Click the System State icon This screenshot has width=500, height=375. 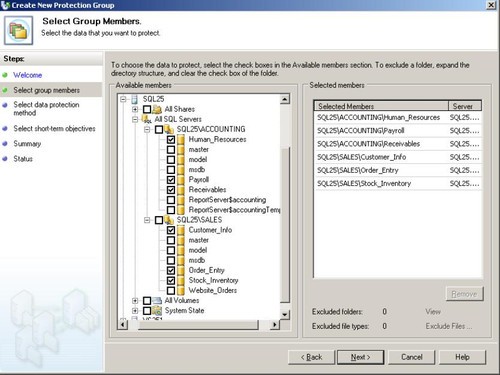coord(157,311)
